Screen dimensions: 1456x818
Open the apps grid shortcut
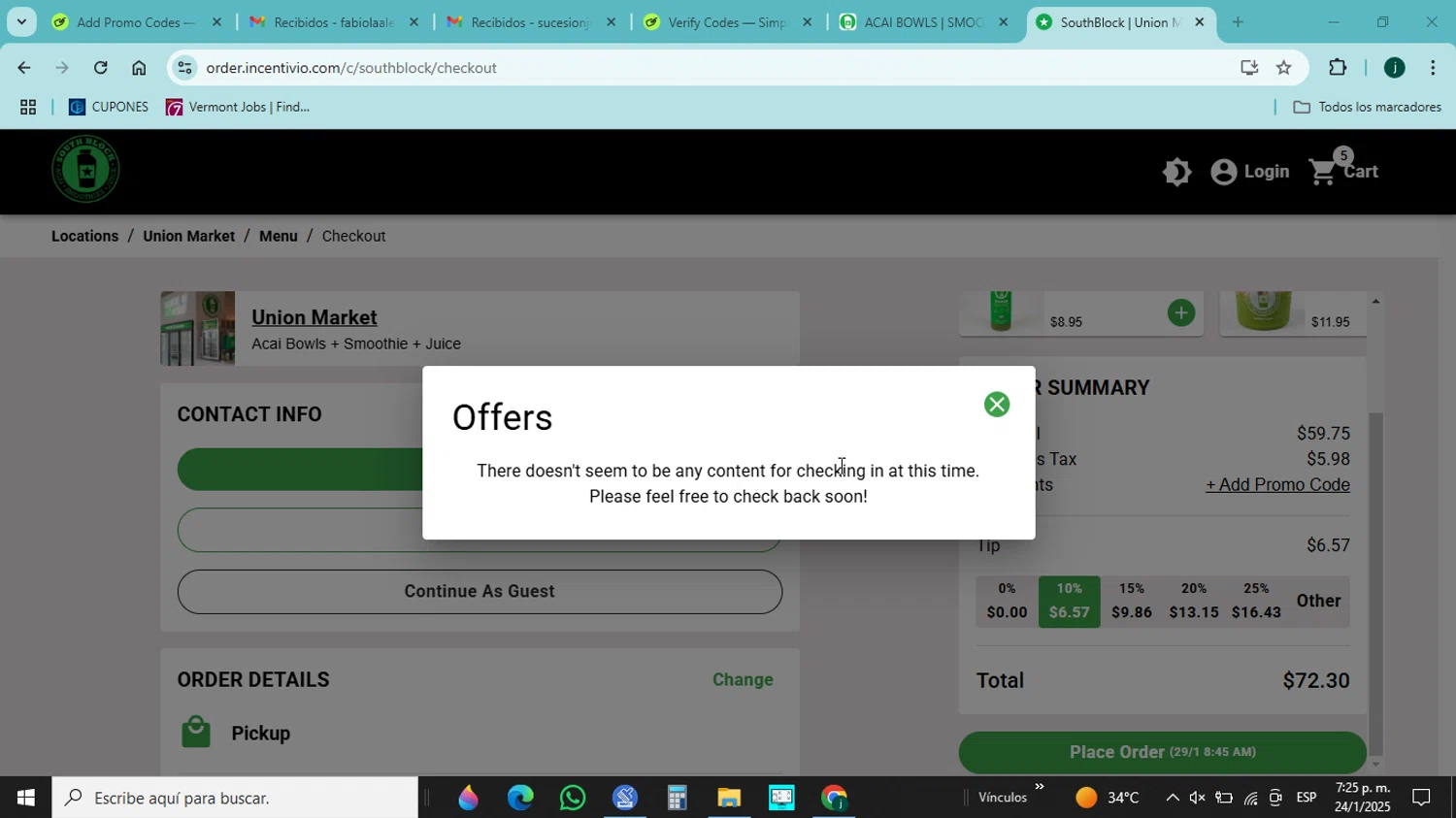[x=28, y=108]
